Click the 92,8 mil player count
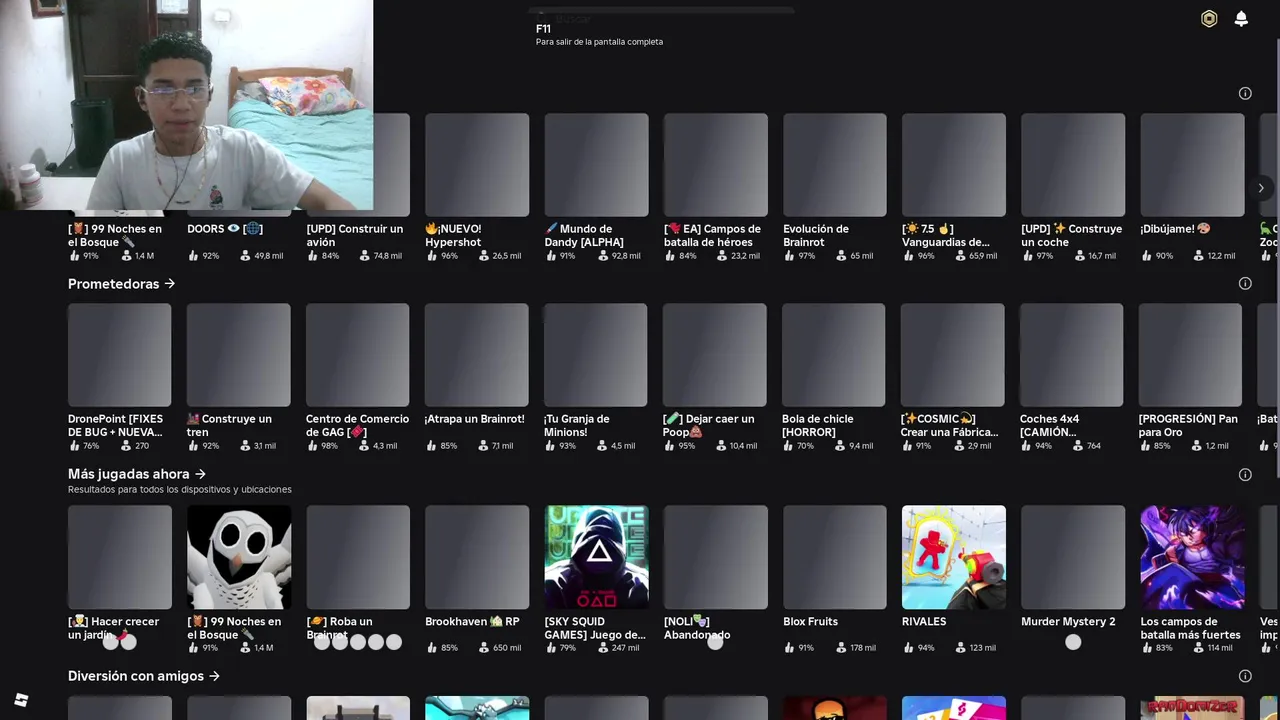 pyautogui.click(x=626, y=256)
